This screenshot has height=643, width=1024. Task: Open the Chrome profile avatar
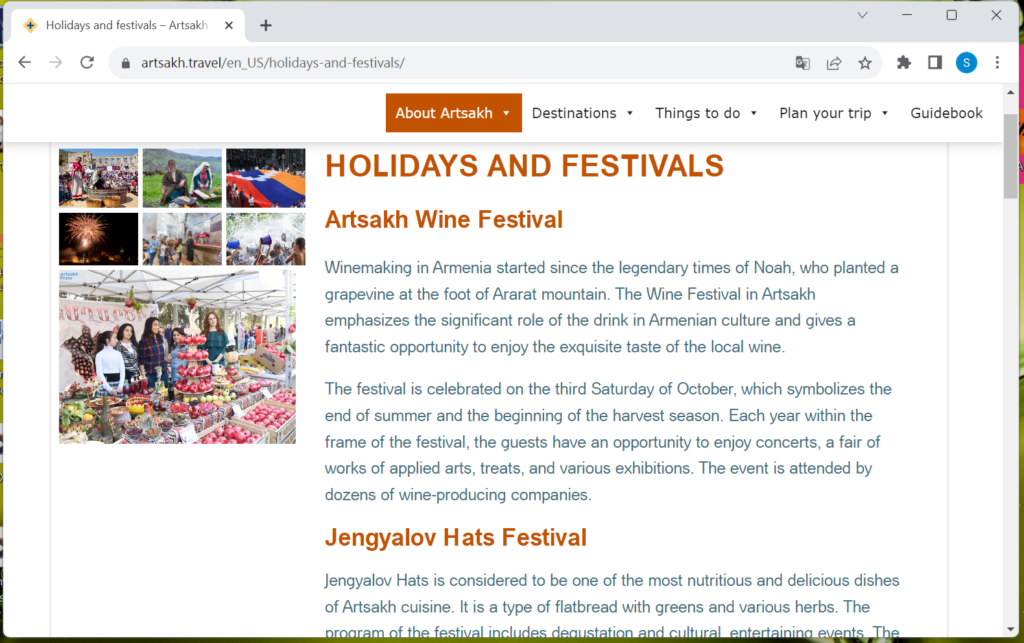[x=966, y=63]
